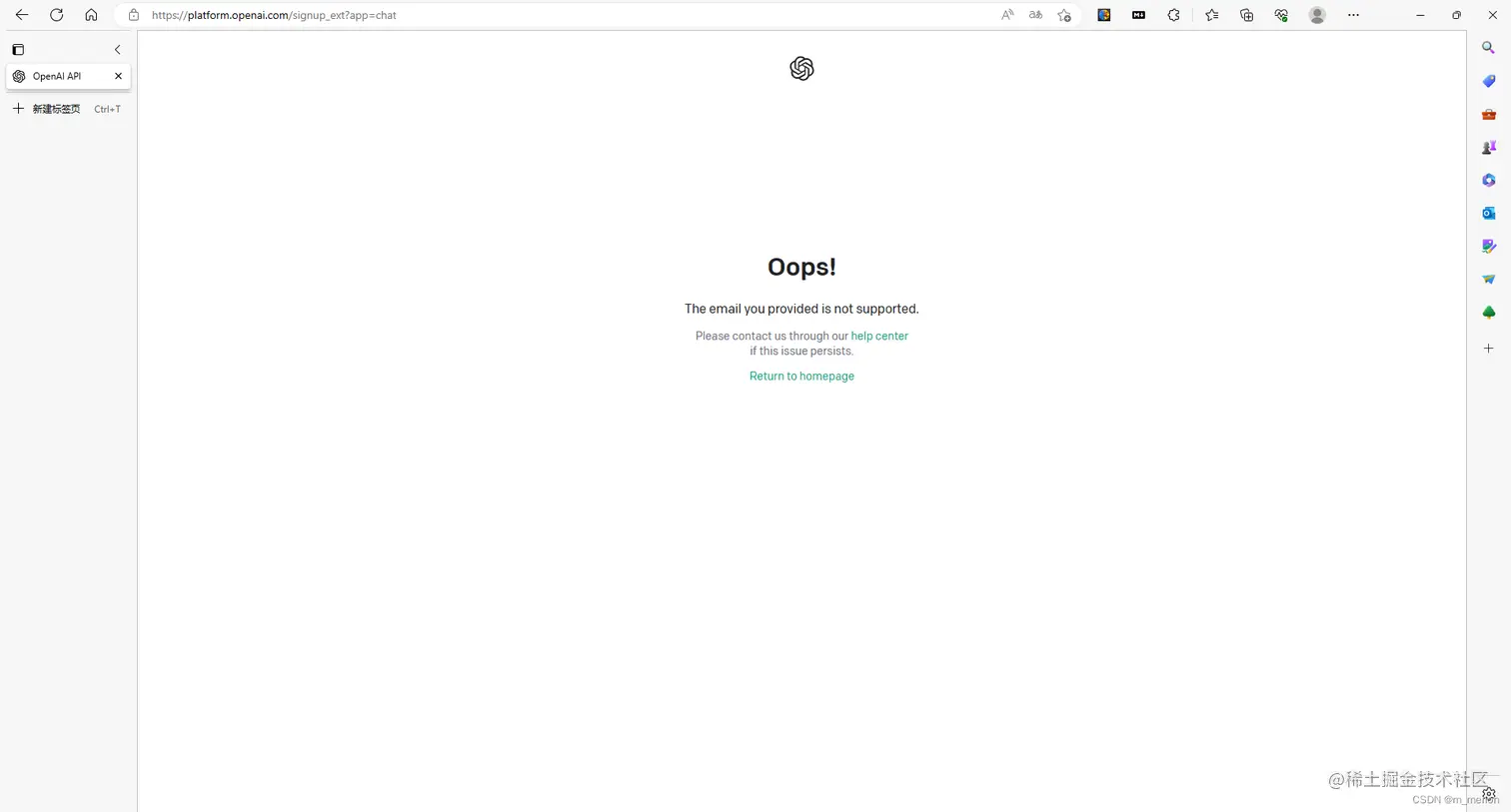Open sidebar Search

click(1488, 47)
